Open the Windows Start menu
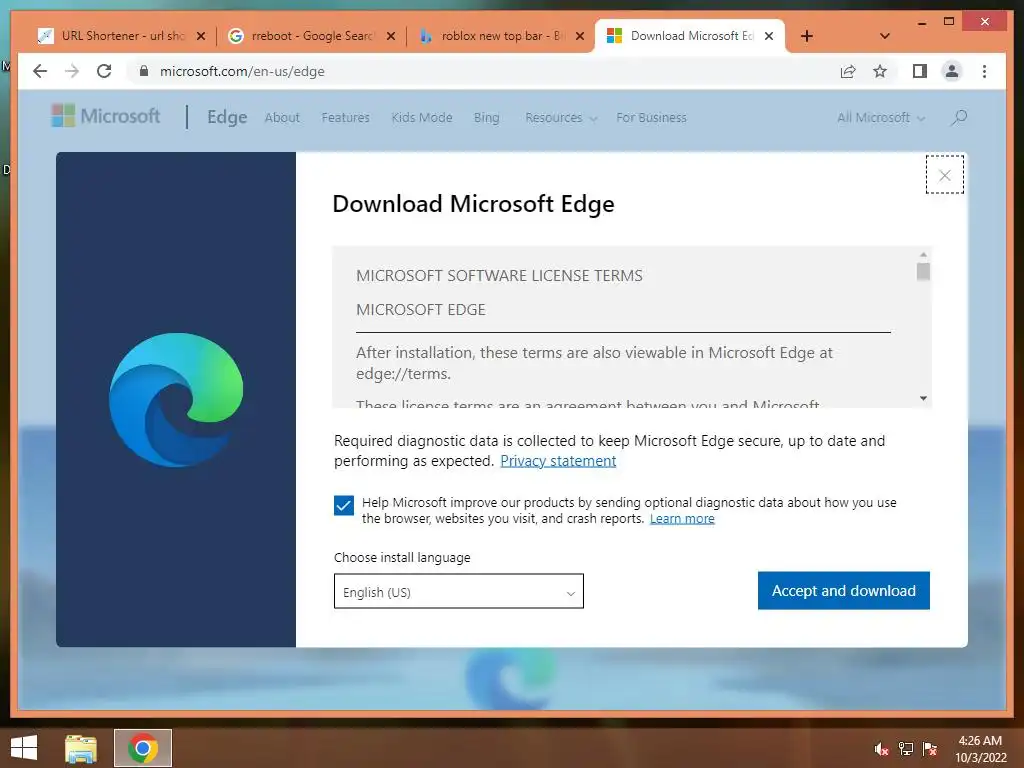 click(24, 748)
